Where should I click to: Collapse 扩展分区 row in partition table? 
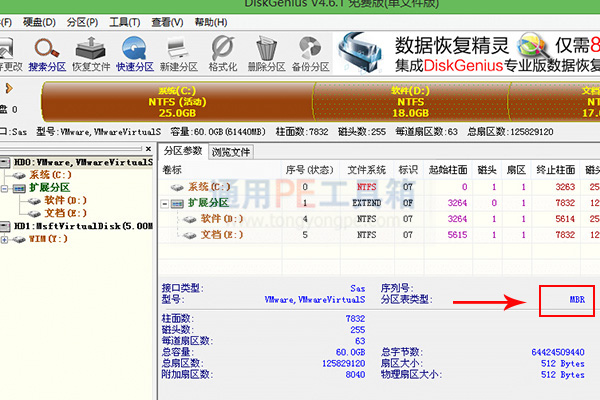pyautogui.click(x=164, y=204)
